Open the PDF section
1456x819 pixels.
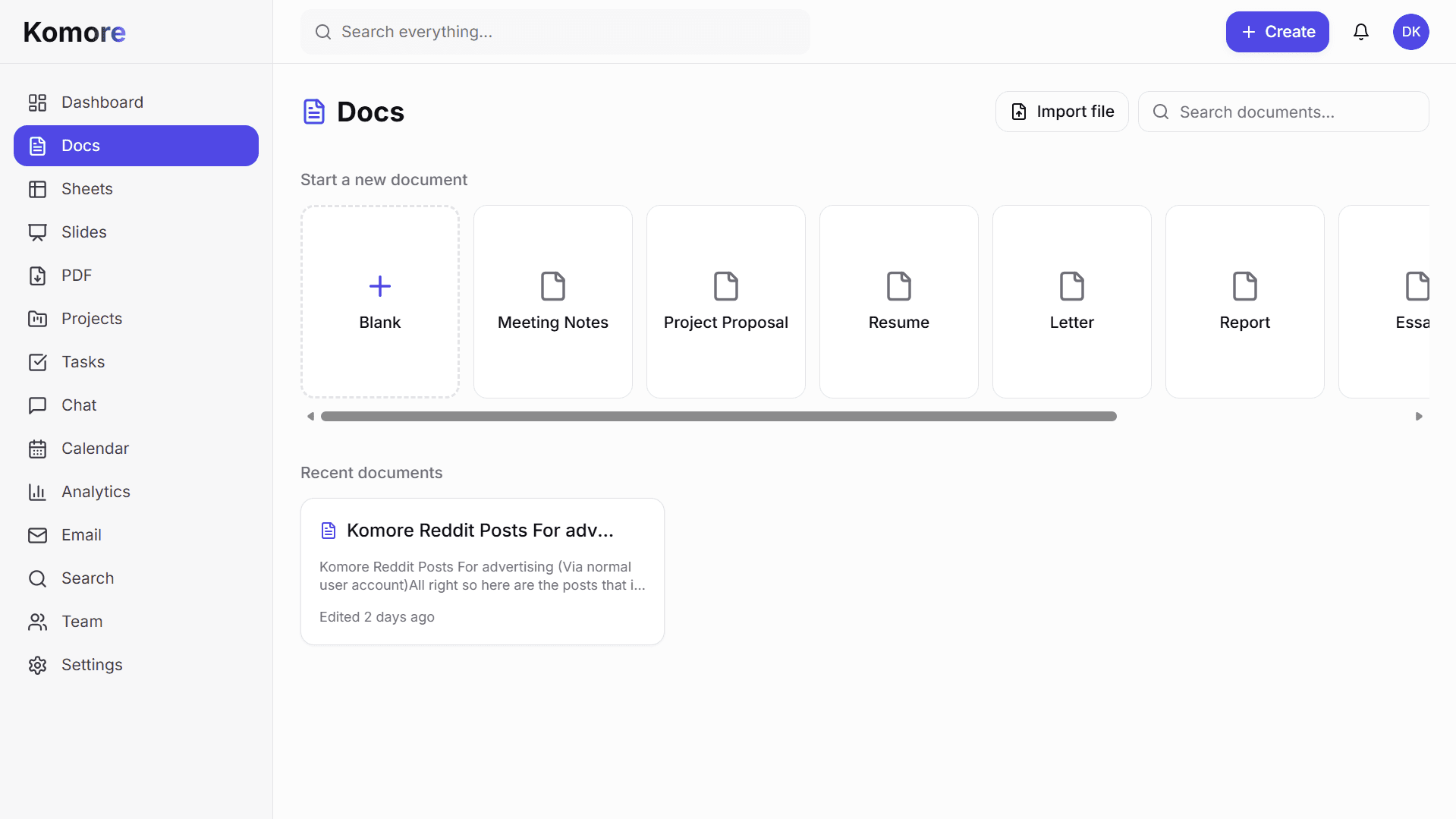77,275
